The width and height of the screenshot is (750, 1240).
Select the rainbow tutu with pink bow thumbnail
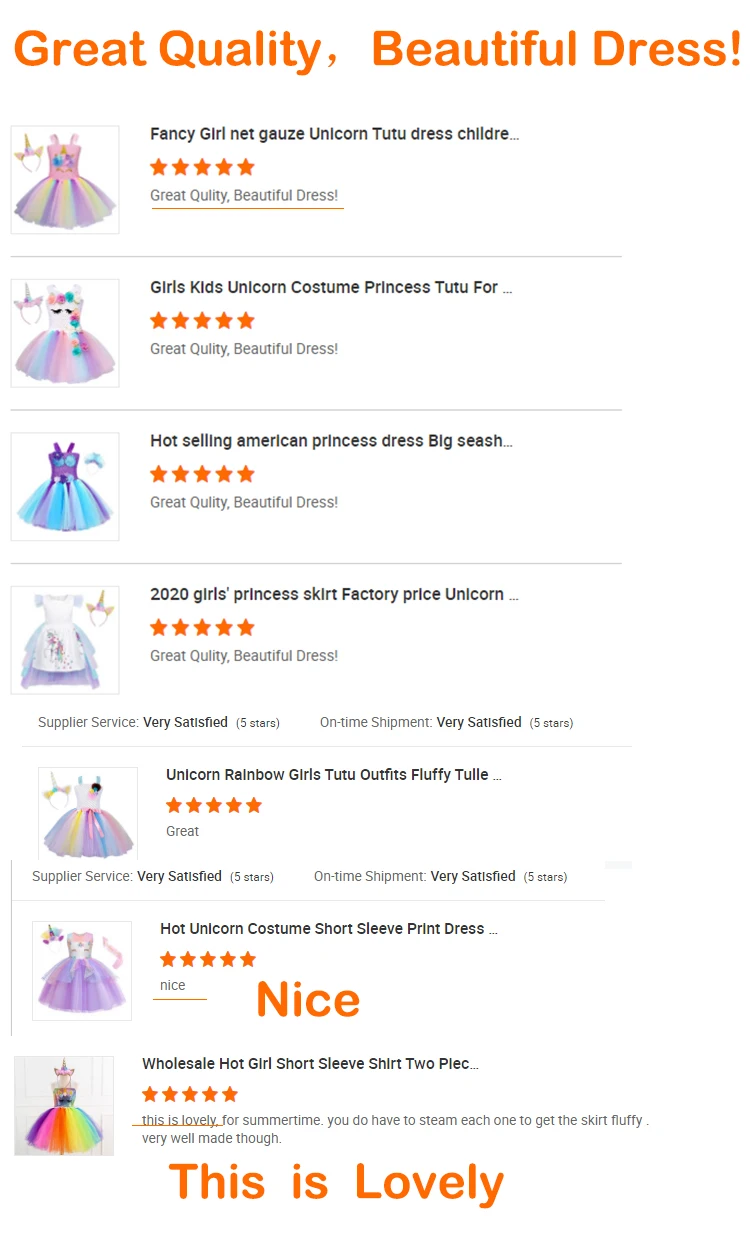[88, 814]
